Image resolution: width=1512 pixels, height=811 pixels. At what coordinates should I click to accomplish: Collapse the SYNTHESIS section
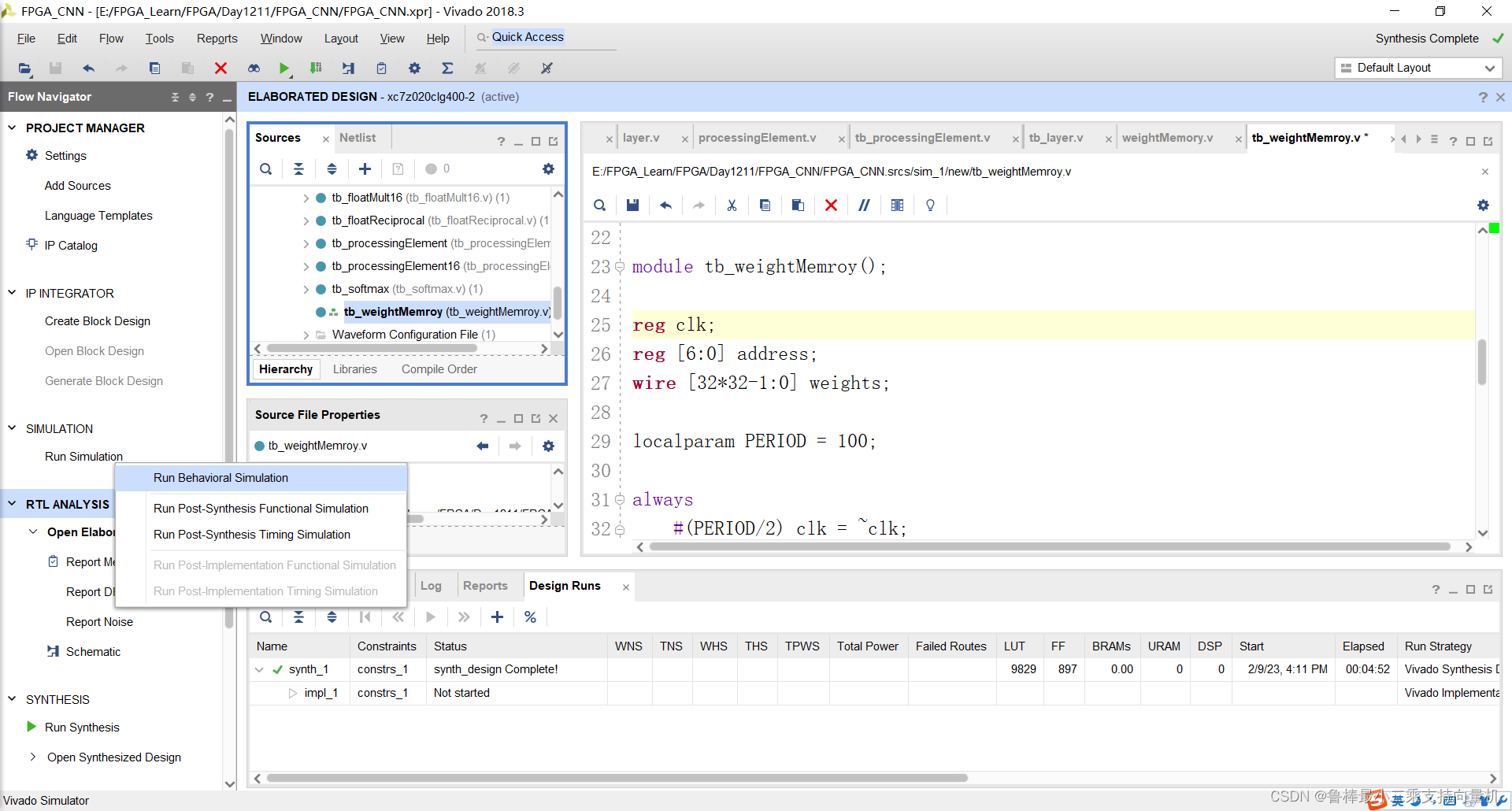pyautogui.click(x=12, y=699)
